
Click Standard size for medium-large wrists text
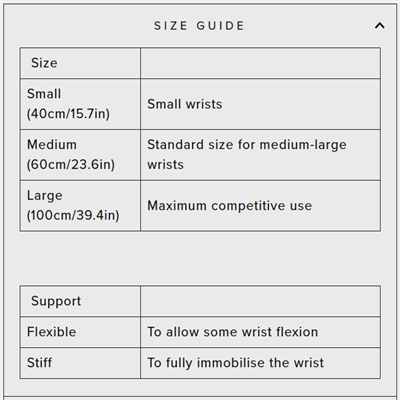tap(247, 154)
